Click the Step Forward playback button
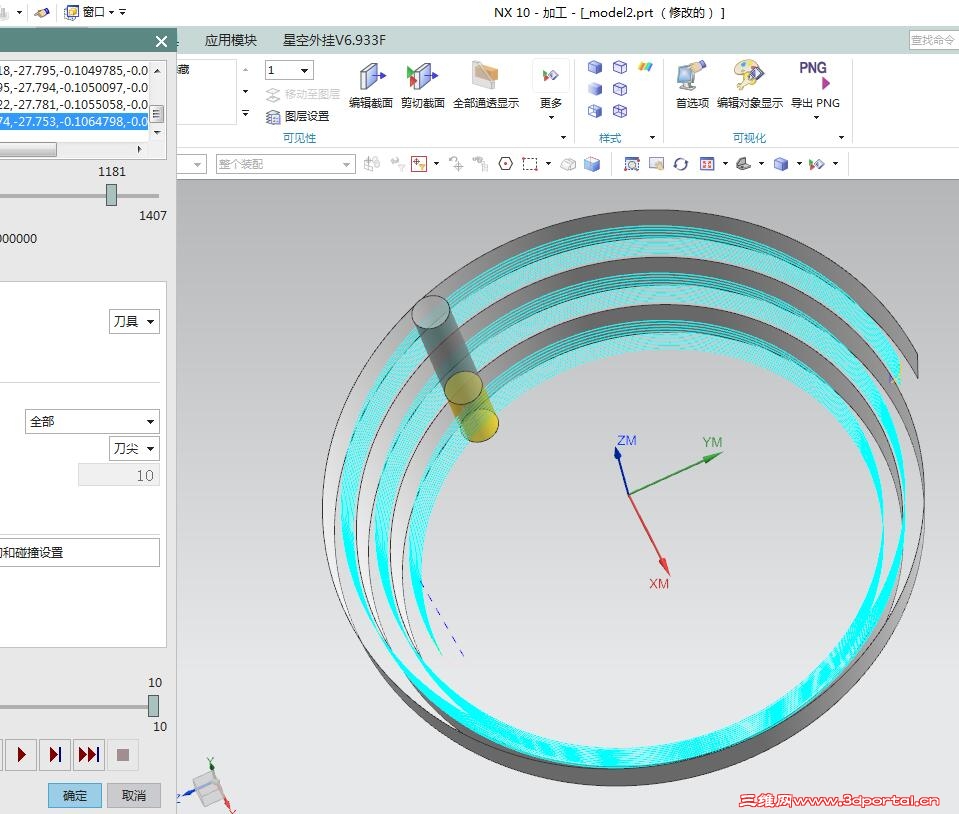 tap(55, 754)
